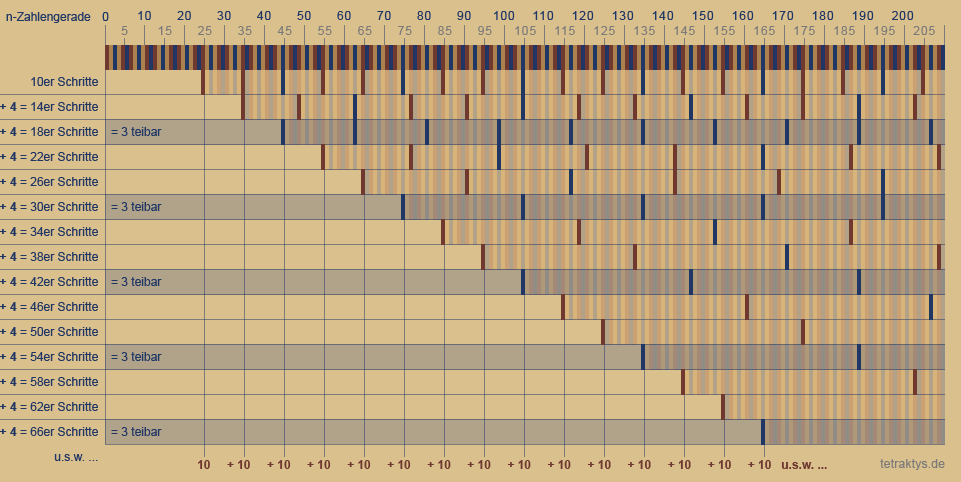
Task: Click the n-Zahlengerade heading label
Action: [x=48, y=17]
